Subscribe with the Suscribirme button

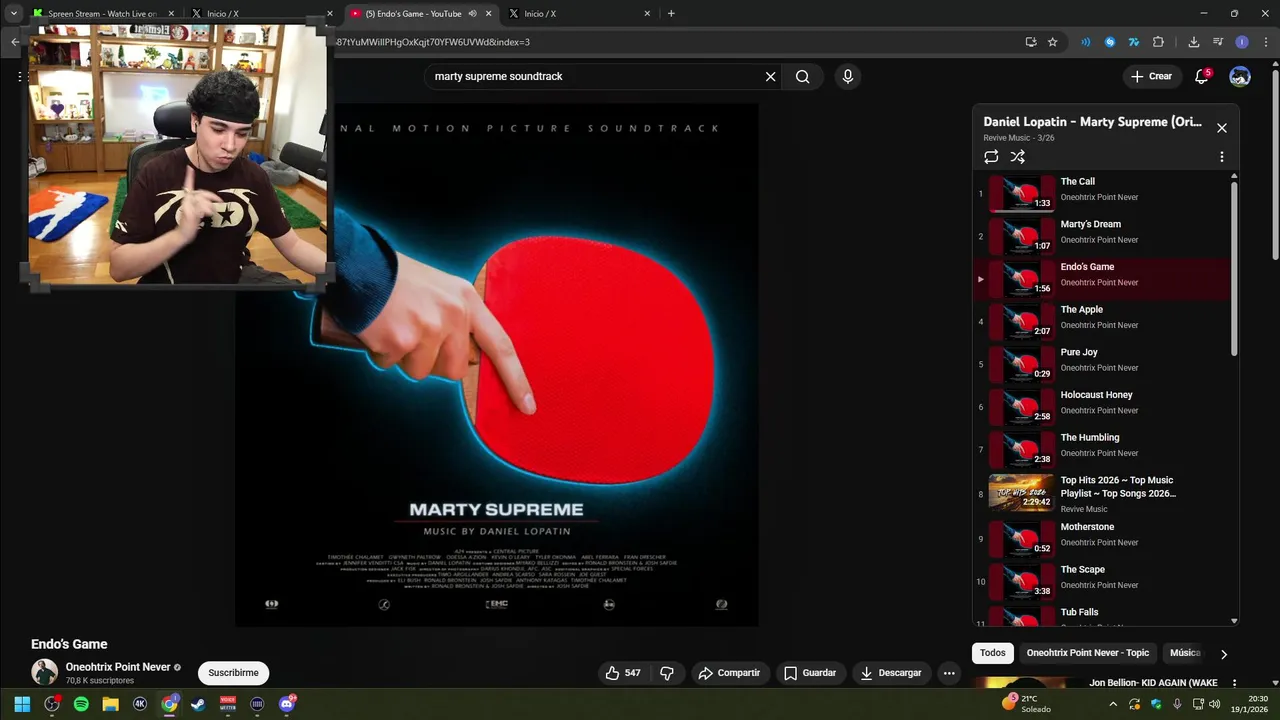coord(233,673)
